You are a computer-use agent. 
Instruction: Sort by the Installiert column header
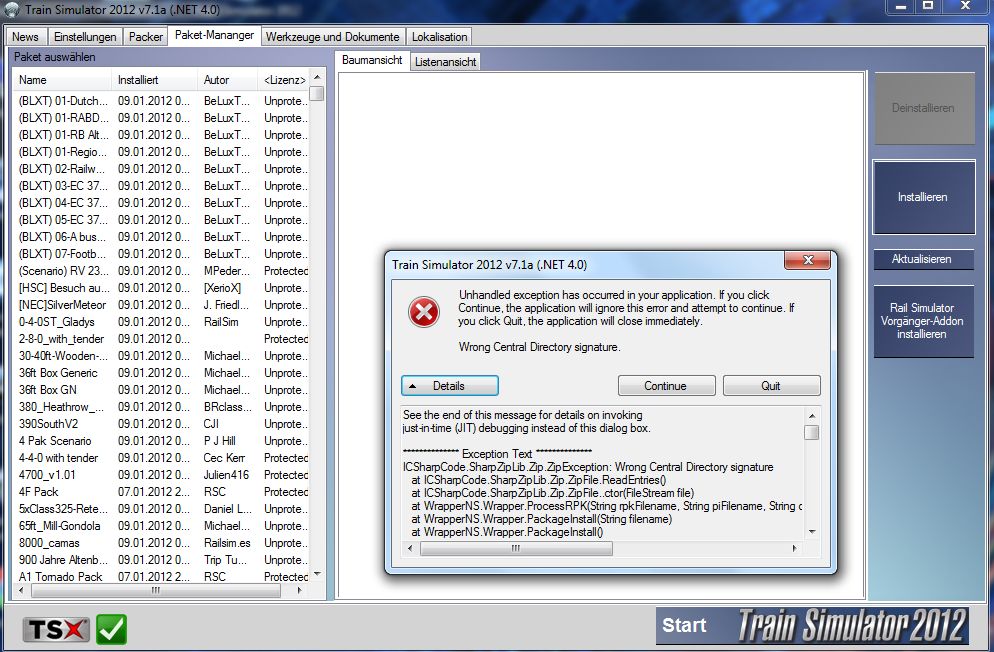coord(154,80)
